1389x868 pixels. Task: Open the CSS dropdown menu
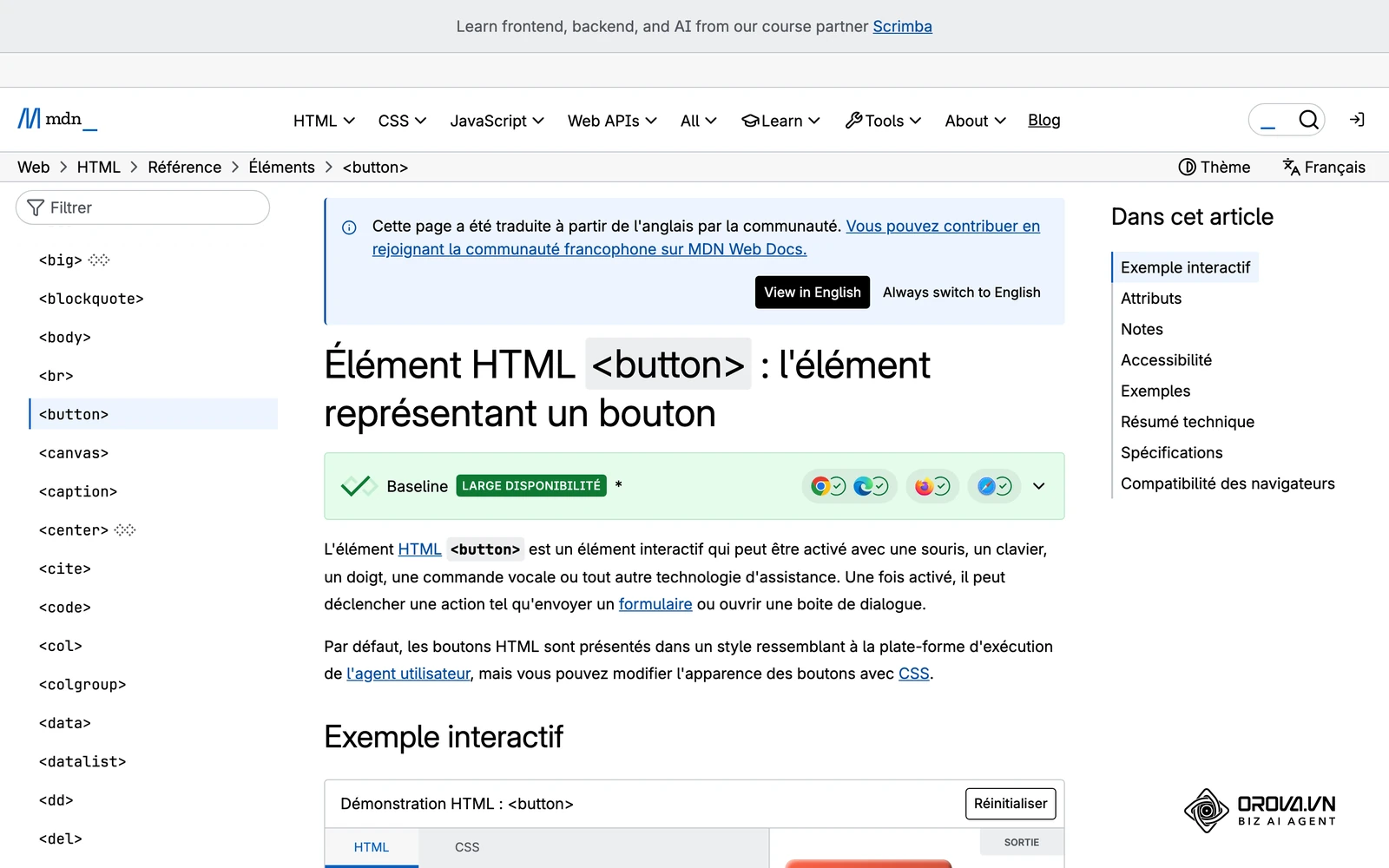[x=402, y=121]
